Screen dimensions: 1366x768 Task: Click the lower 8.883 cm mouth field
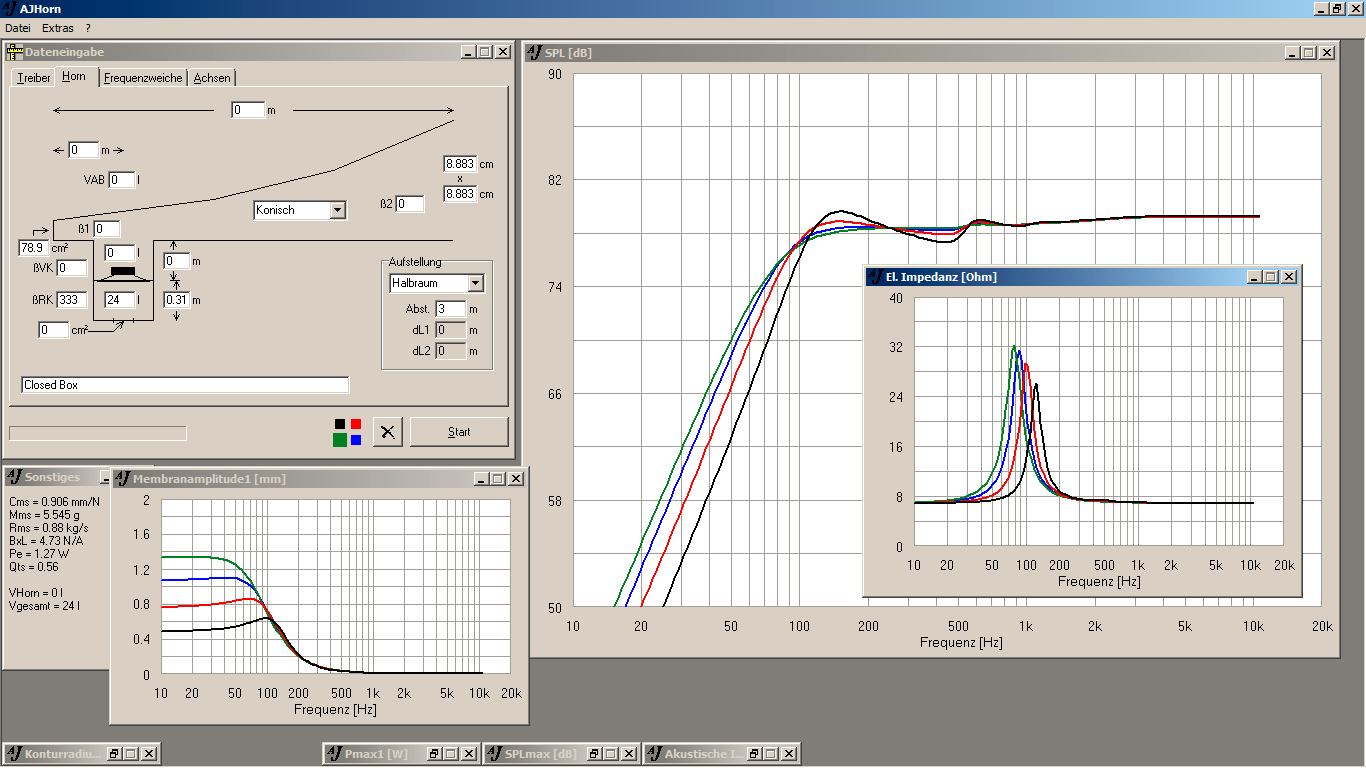(x=460, y=194)
